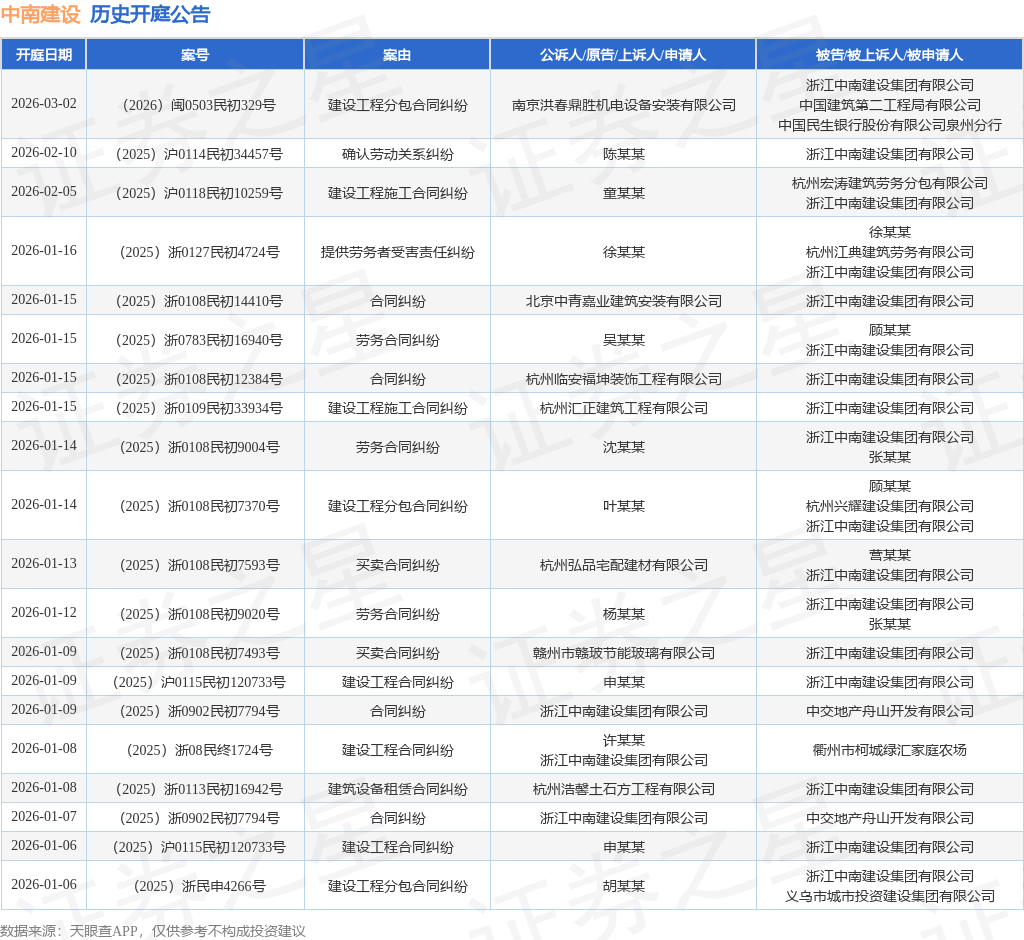
Task: Click case cause 提供劳务者受害责任纠纷
Action: tap(398, 252)
